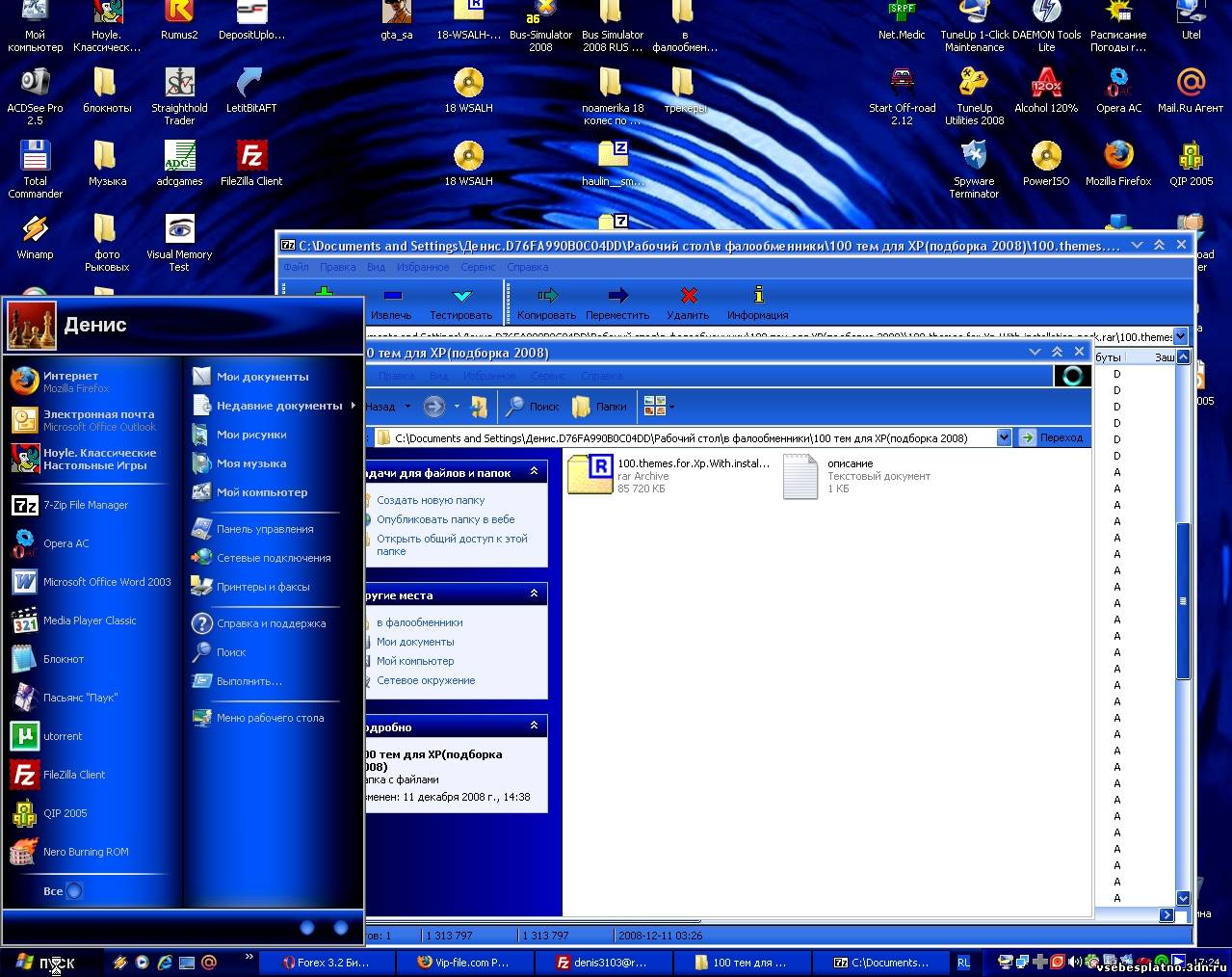Click the Все programs button in Start menu

click(63, 891)
